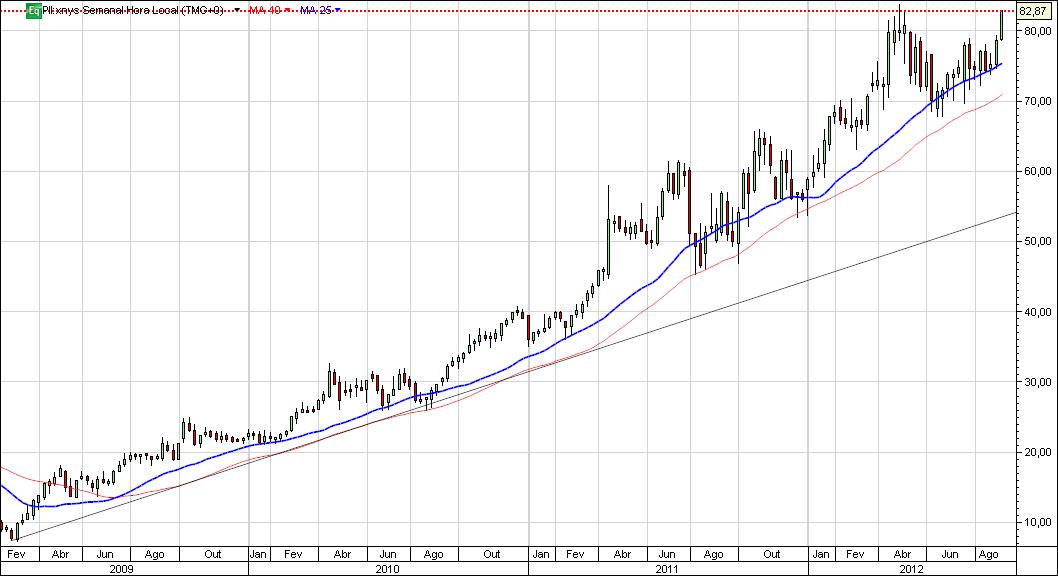The width and height of the screenshot is (1058, 576).
Task: Open the dropdown arrow after the chart title
Action: click(237, 11)
